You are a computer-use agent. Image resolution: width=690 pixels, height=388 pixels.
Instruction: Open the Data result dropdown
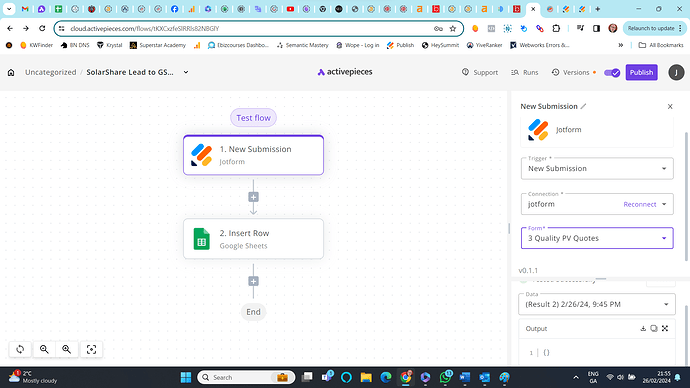(x=597, y=304)
